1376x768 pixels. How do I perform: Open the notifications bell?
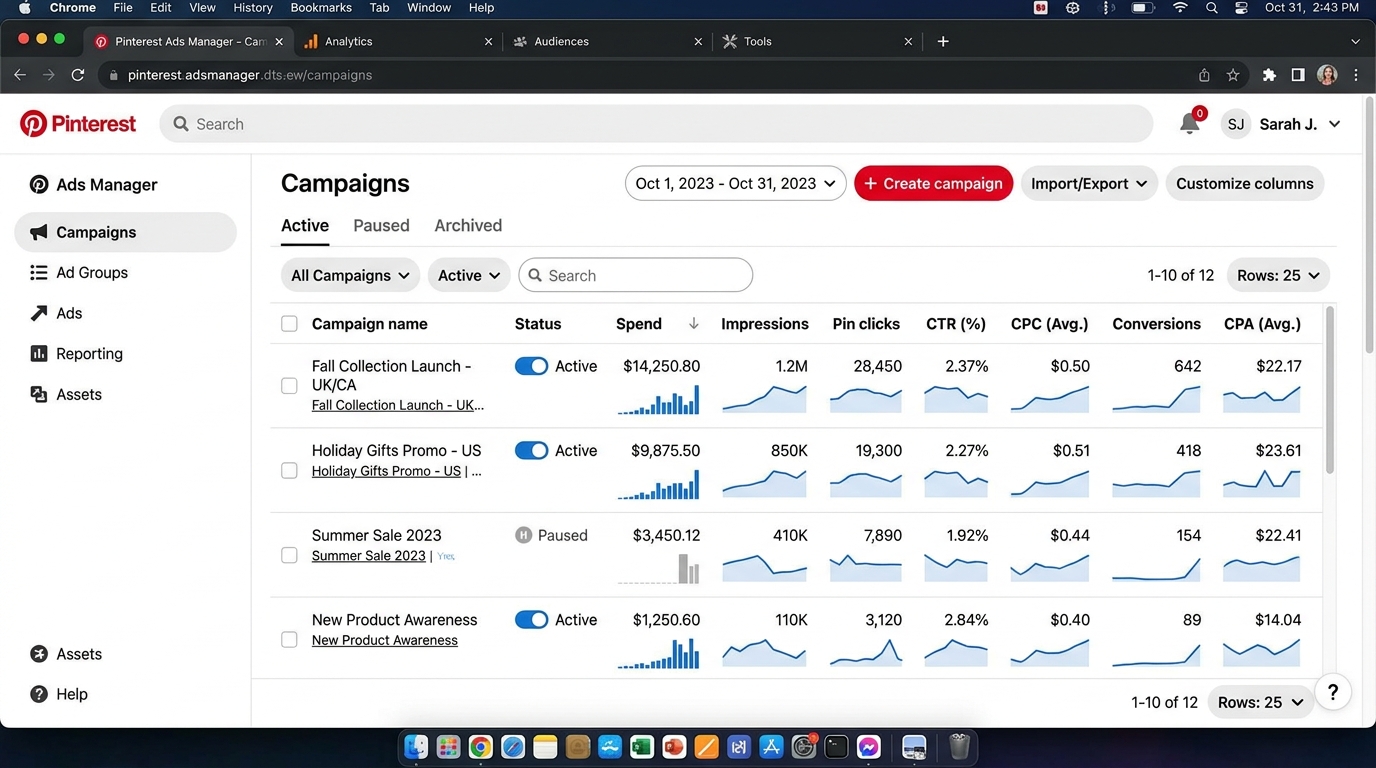click(1189, 124)
